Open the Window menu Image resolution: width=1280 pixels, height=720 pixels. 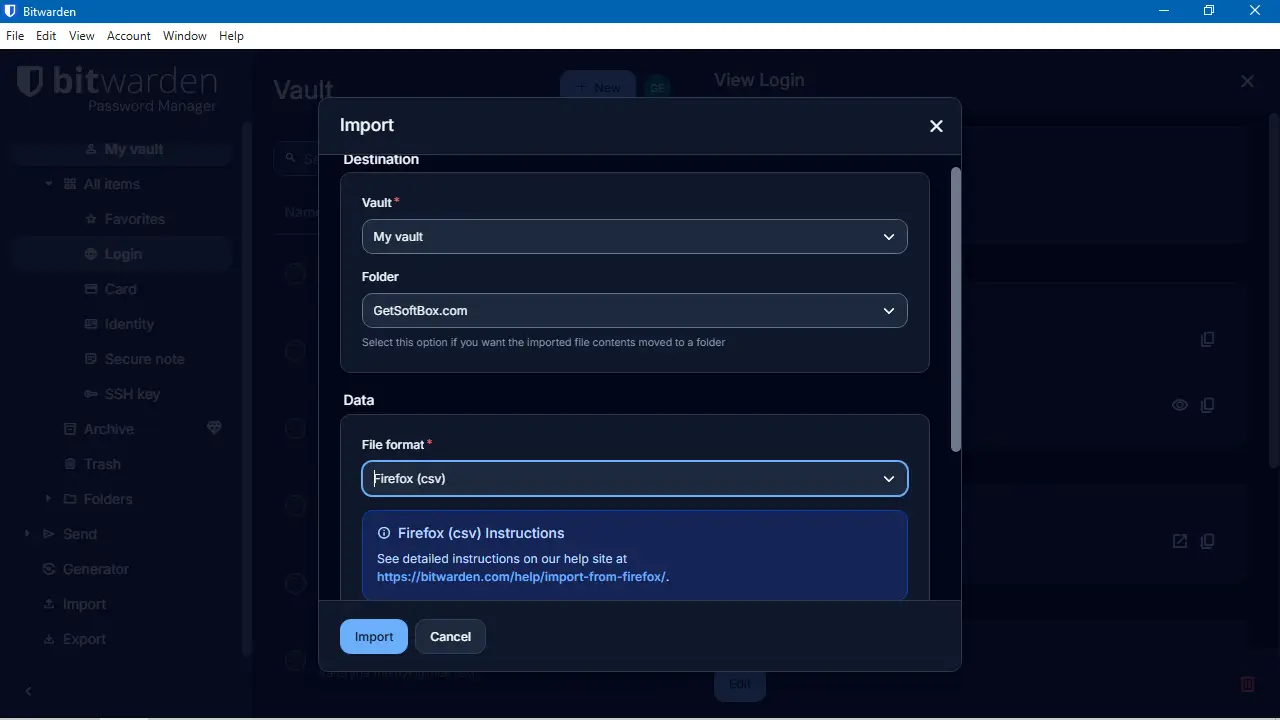[185, 36]
